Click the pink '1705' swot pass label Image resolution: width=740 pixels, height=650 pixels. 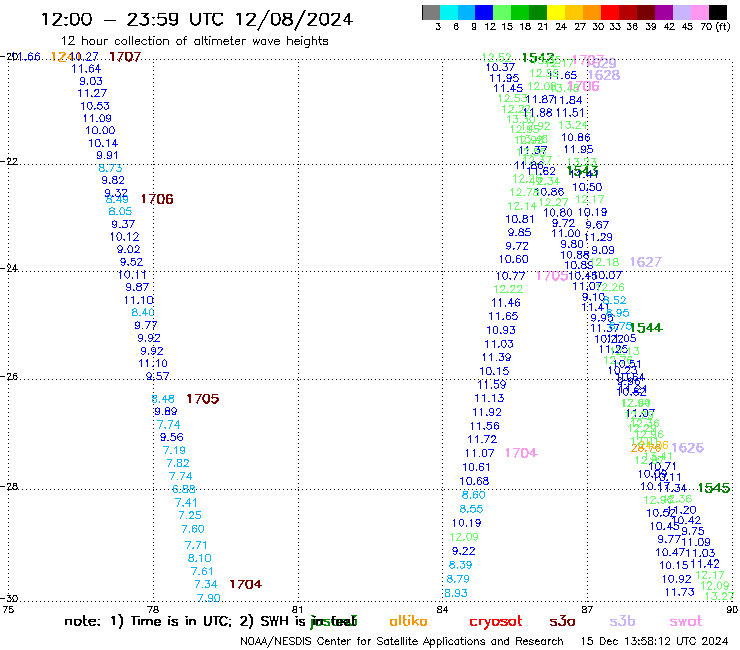coord(552,276)
